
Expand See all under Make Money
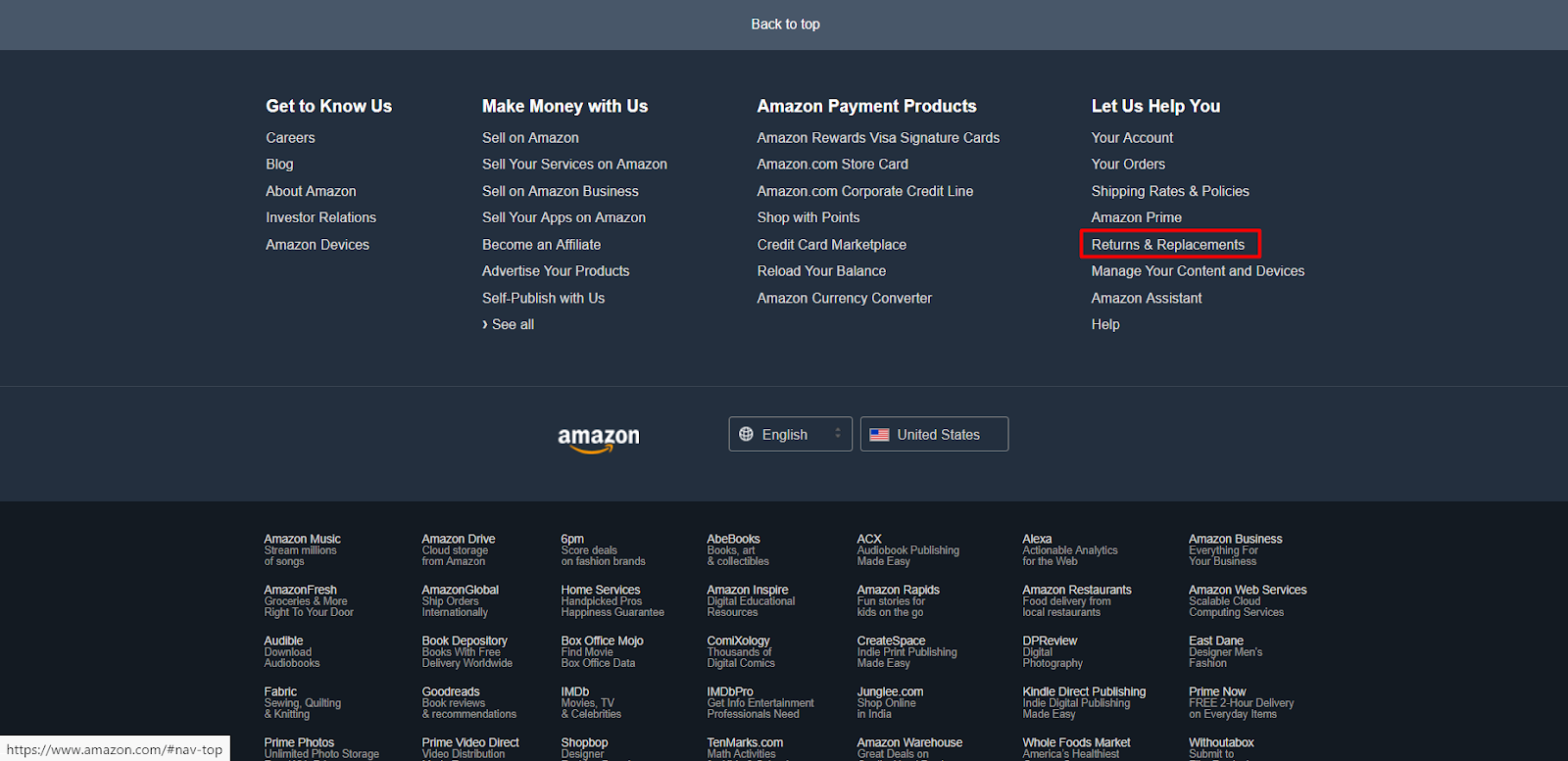[508, 324]
